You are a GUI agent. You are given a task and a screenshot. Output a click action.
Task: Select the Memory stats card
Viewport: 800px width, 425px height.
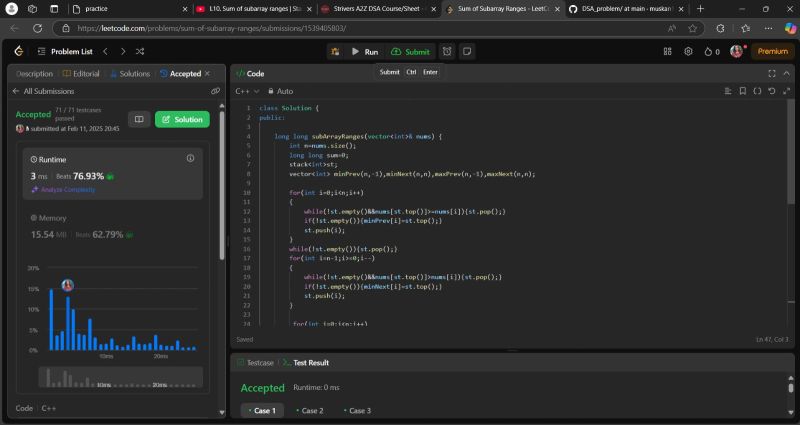point(113,227)
